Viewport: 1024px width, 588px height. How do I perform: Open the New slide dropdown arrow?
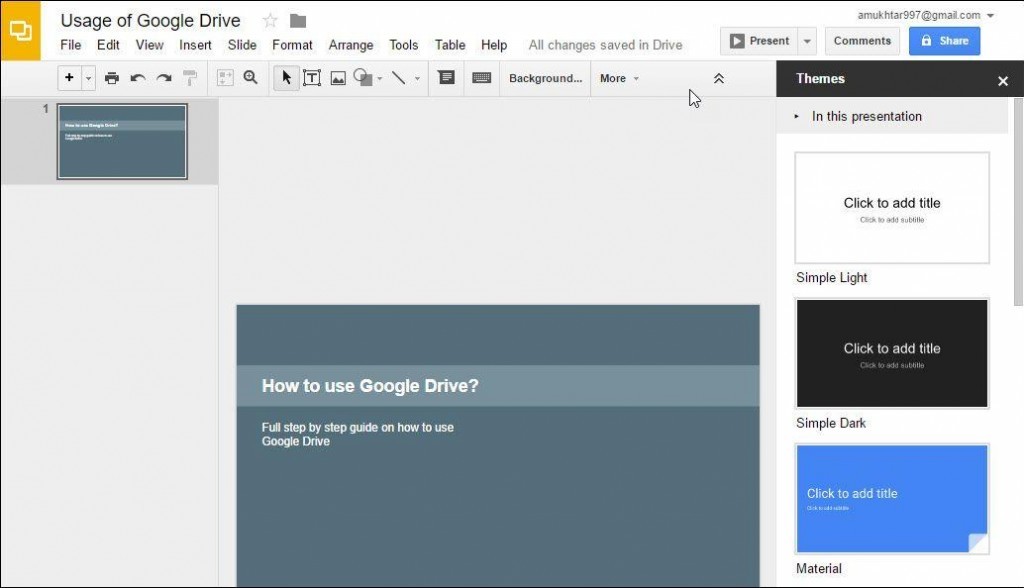(x=87, y=78)
